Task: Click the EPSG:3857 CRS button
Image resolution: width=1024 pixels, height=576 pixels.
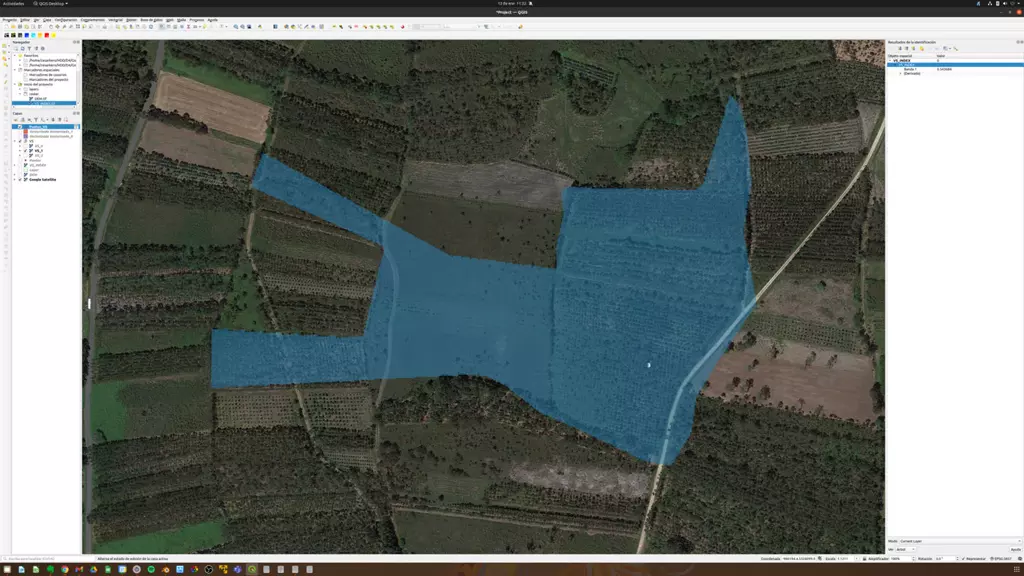Action: pyautogui.click(x=1000, y=558)
